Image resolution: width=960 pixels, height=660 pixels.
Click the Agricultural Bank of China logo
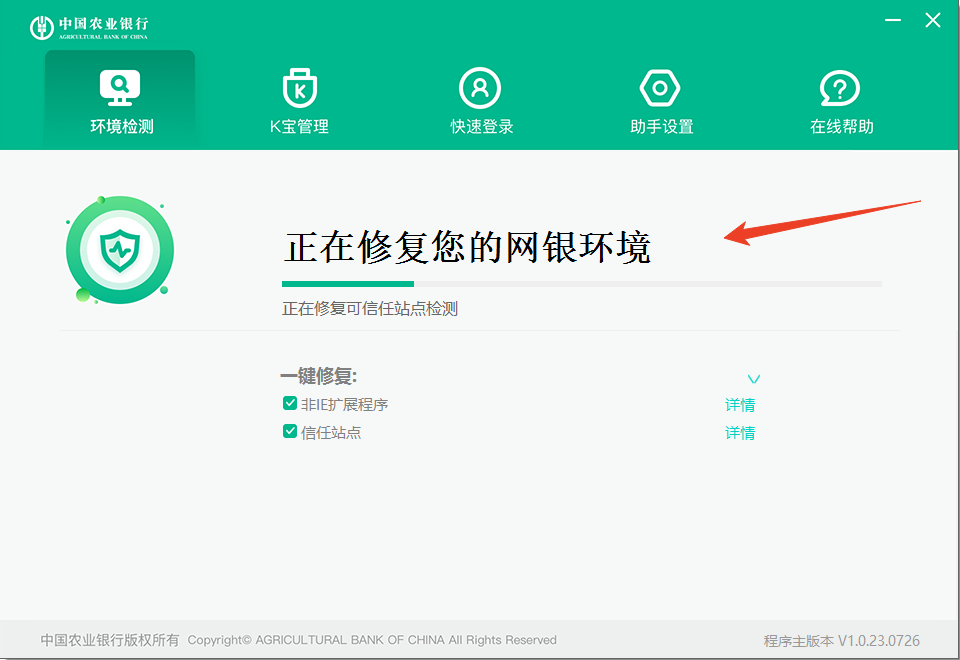(89, 28)
